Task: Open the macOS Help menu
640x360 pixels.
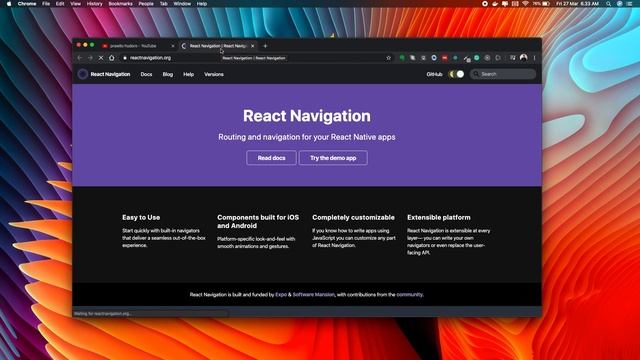Action: click(x=202, y=4)
